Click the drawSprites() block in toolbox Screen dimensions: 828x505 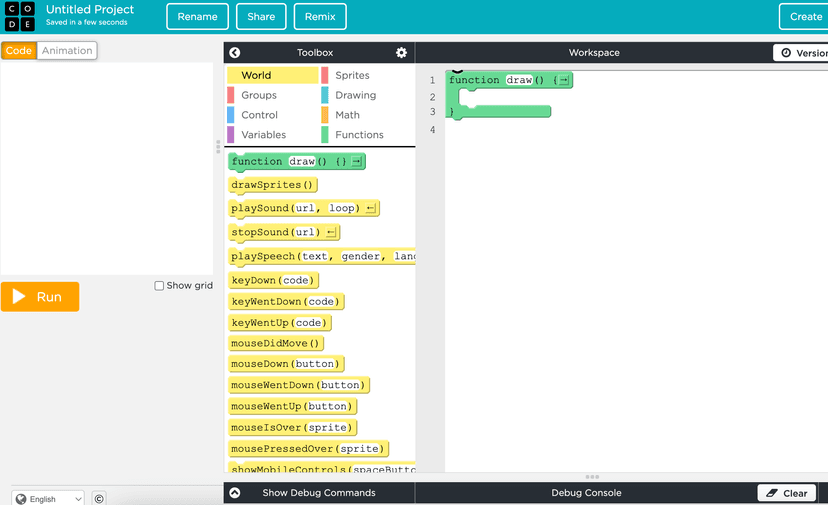click(273, 185)
